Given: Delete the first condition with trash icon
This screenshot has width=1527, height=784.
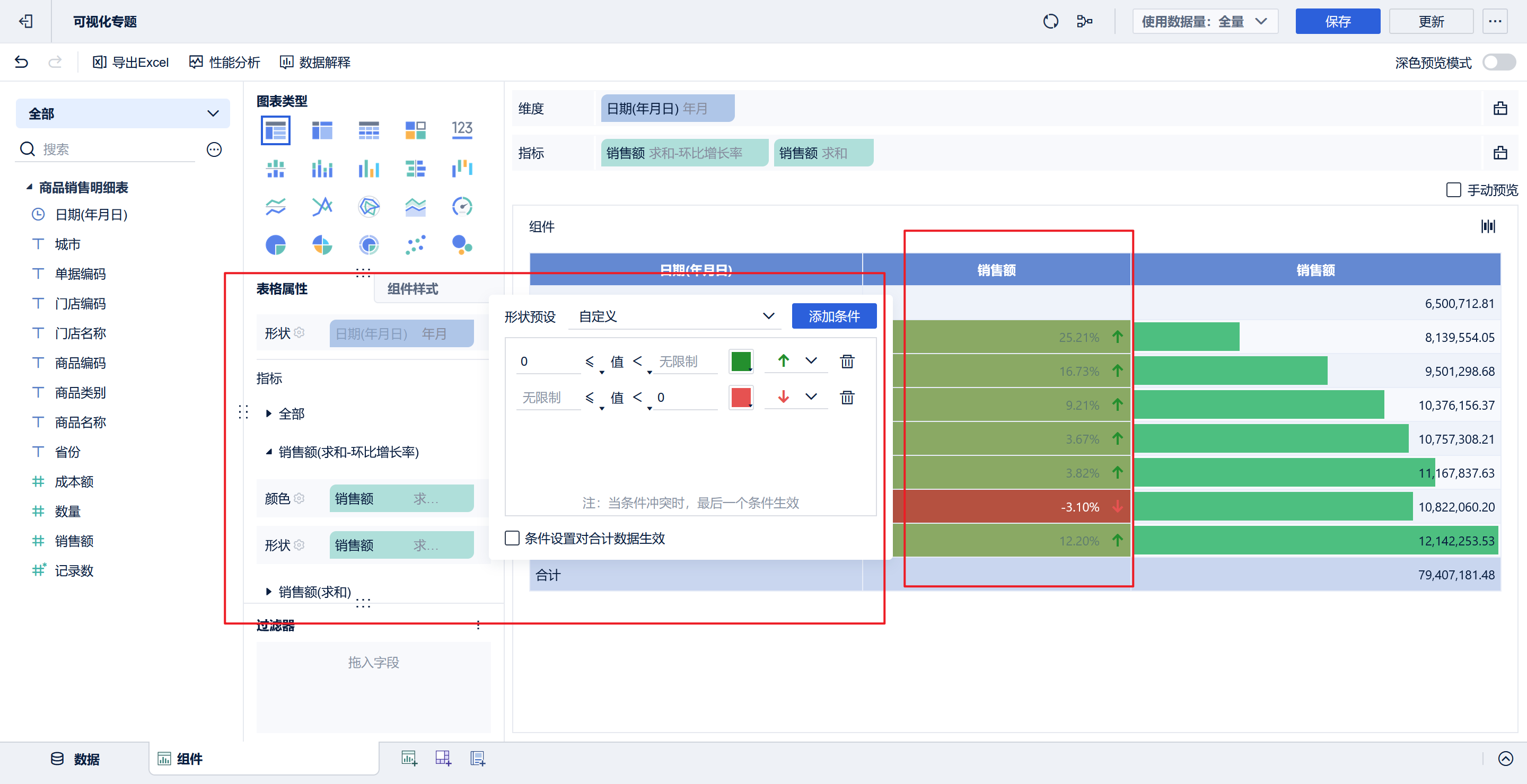Looking at the screenshot, I should [847, 361].
